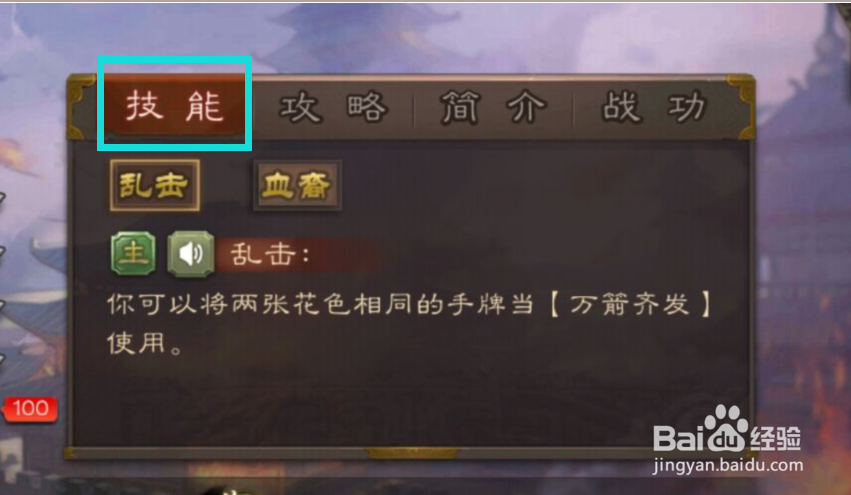Viewport: 851px width, 495px height.
Task: Click the 【万箭齐发】 card name in description
Action: point(630,304)
